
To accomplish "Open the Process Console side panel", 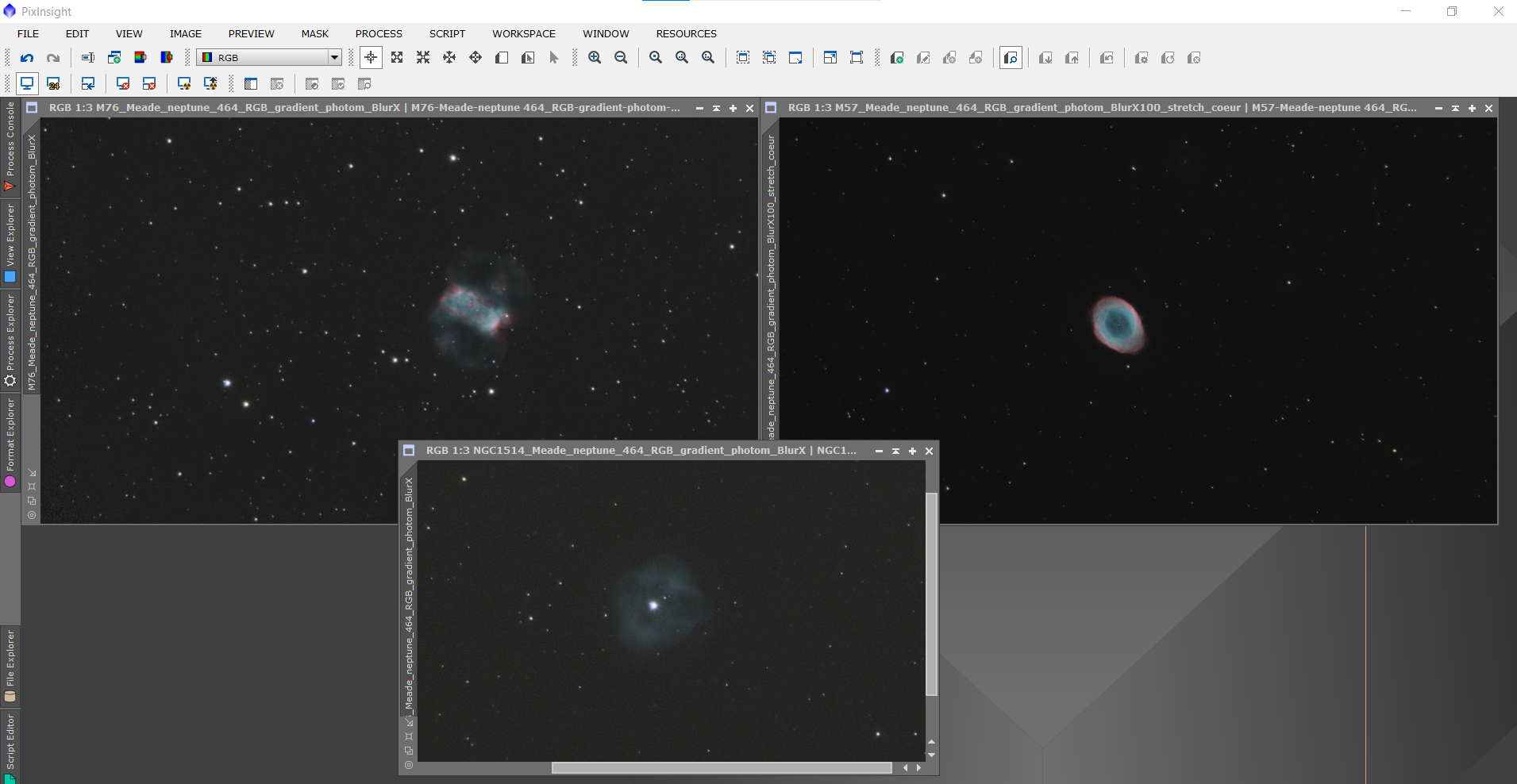I will (10, 148).
